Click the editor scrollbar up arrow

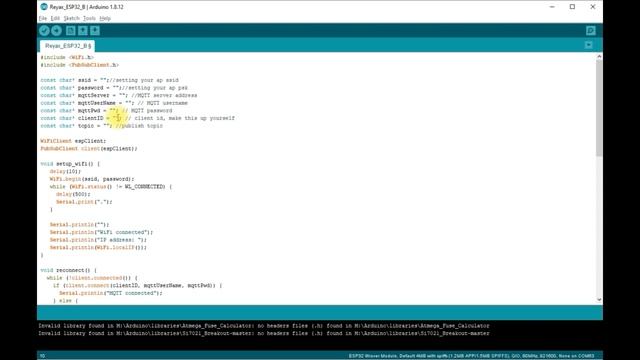[x=599, y=57]
